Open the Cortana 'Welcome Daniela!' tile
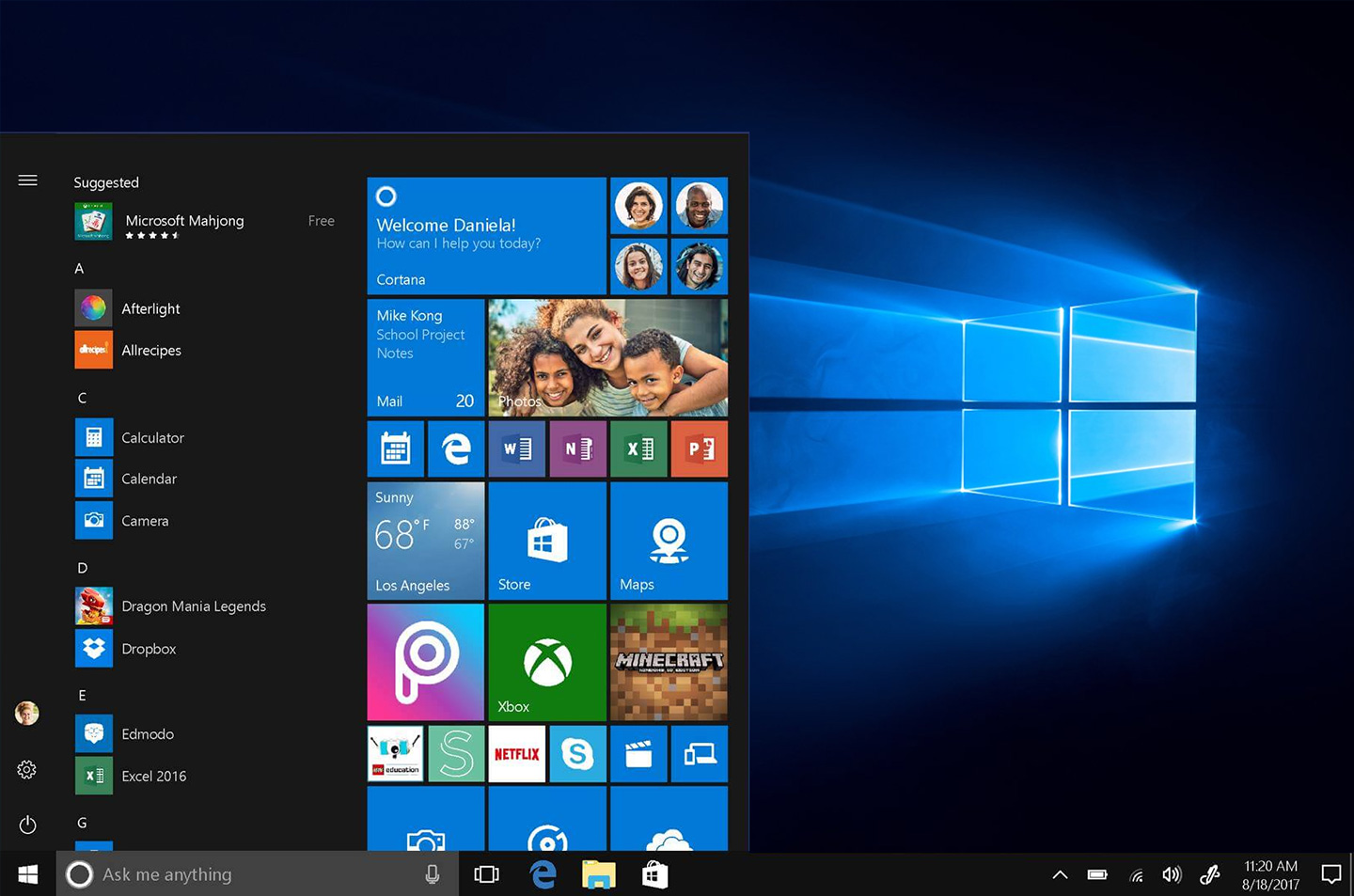The image size is (1354, 896). pyautogui.click(x=486, y=236)
